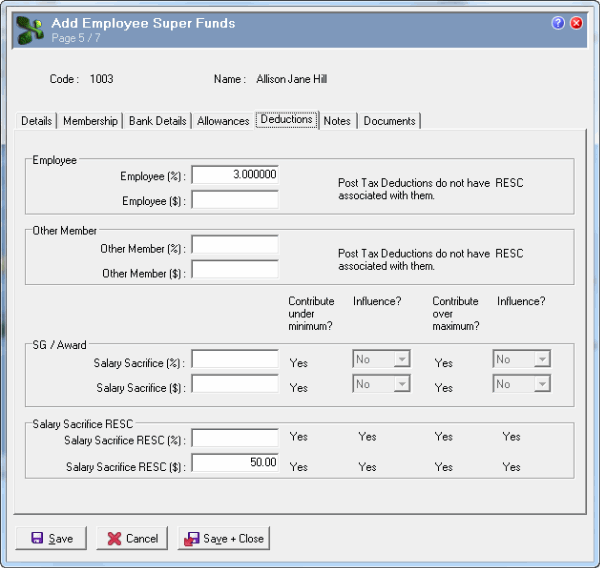Close the dialog with the red X icon
Screen dimensions: 600x568
pyautogui.click(x=576, y=23)
